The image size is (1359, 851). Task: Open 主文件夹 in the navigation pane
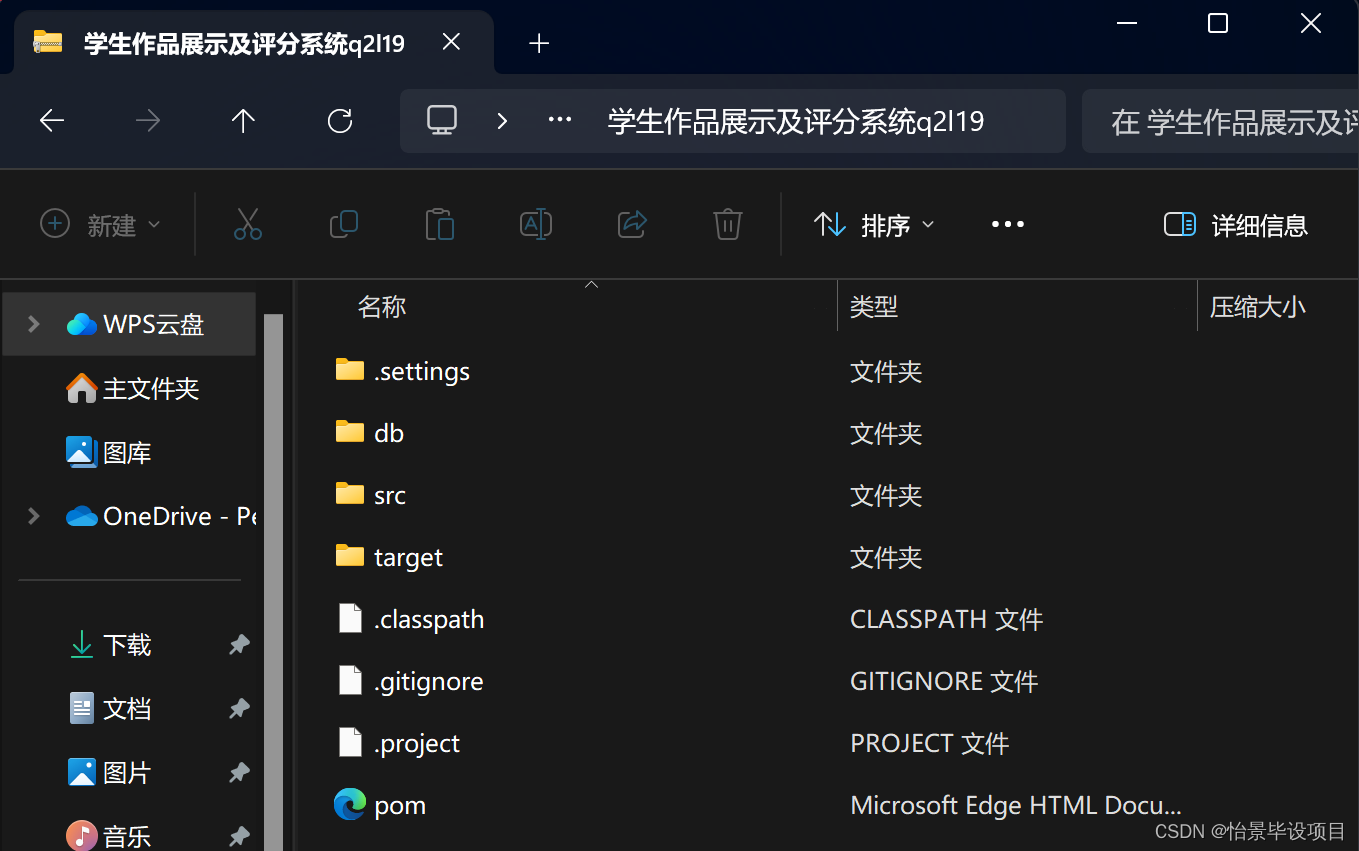click(133, 388)
